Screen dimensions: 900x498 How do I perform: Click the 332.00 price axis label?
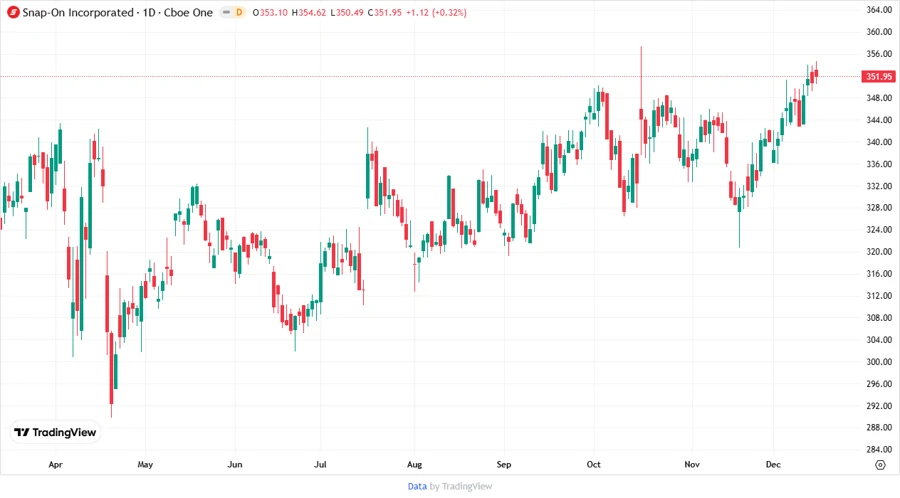coord(879,186)
